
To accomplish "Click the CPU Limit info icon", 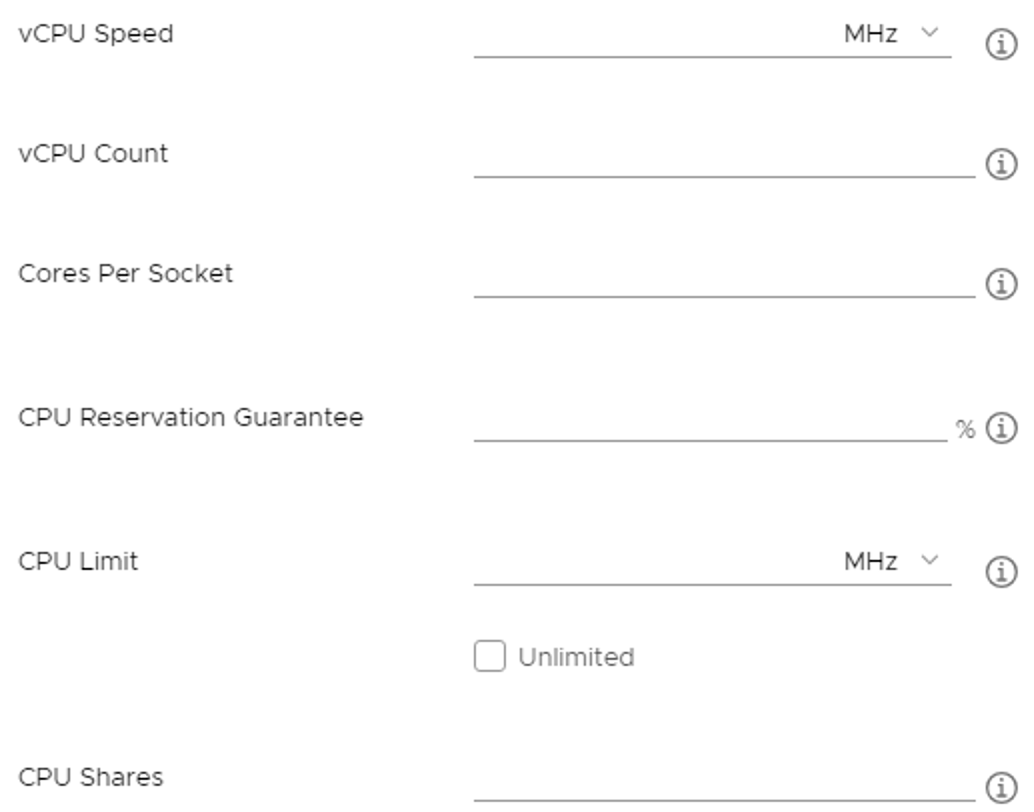I will tap(1001, 572).
